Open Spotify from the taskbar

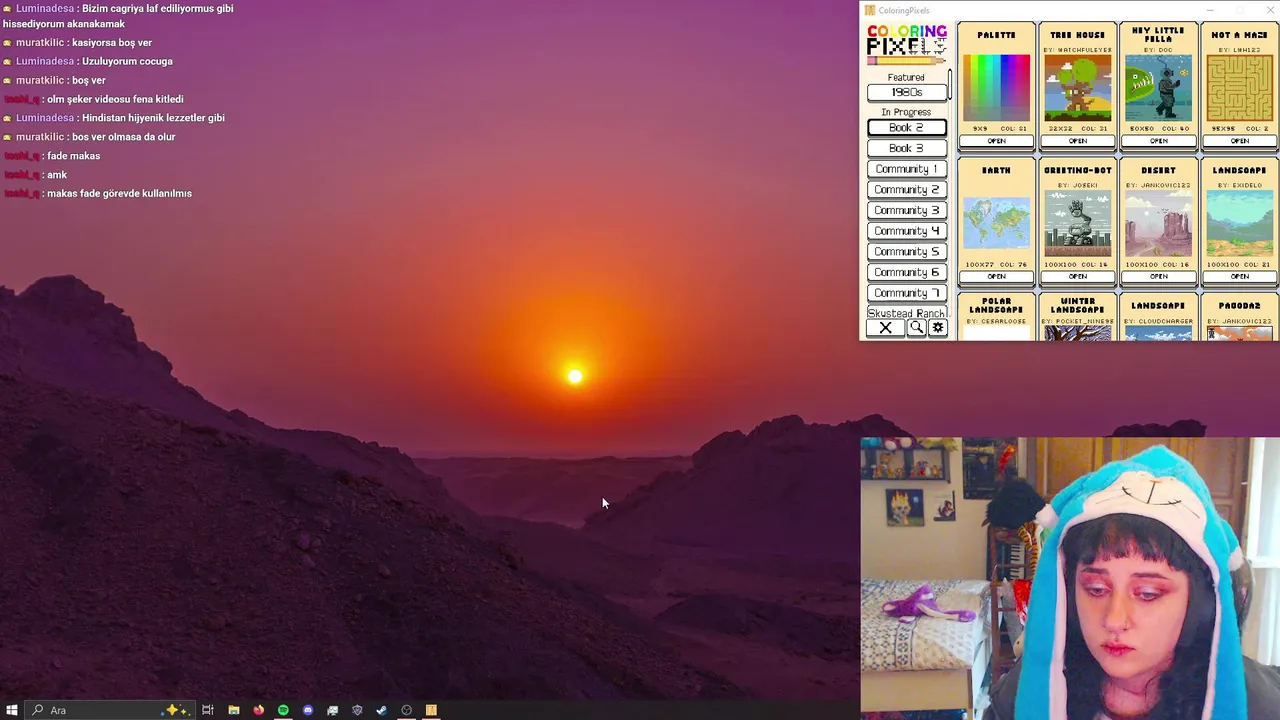[283, 710]
